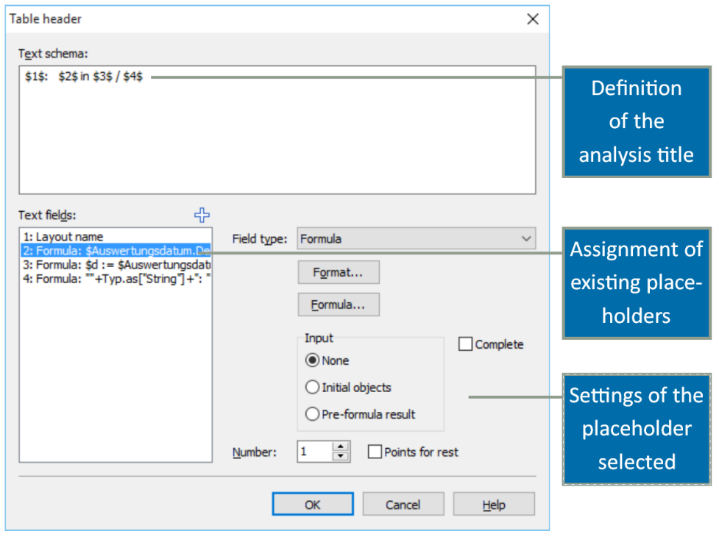719x537 pixels.
Task: Choose Initial objects radio option
Action: (313, 387)
